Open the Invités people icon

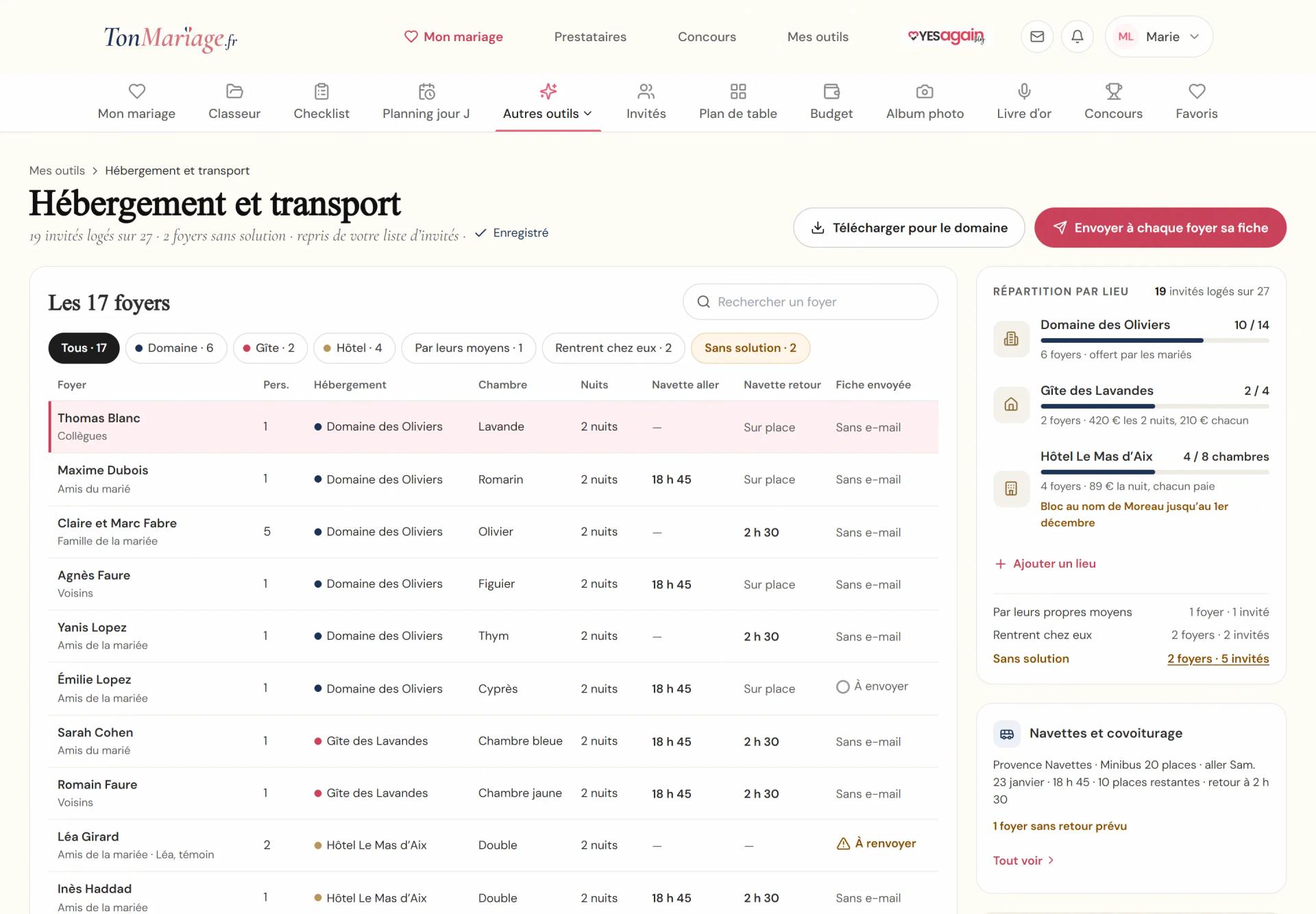(x=646, y=91)
